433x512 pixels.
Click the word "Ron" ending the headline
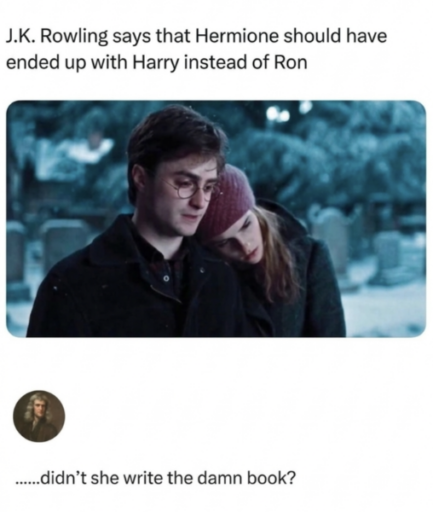[290, 62]
